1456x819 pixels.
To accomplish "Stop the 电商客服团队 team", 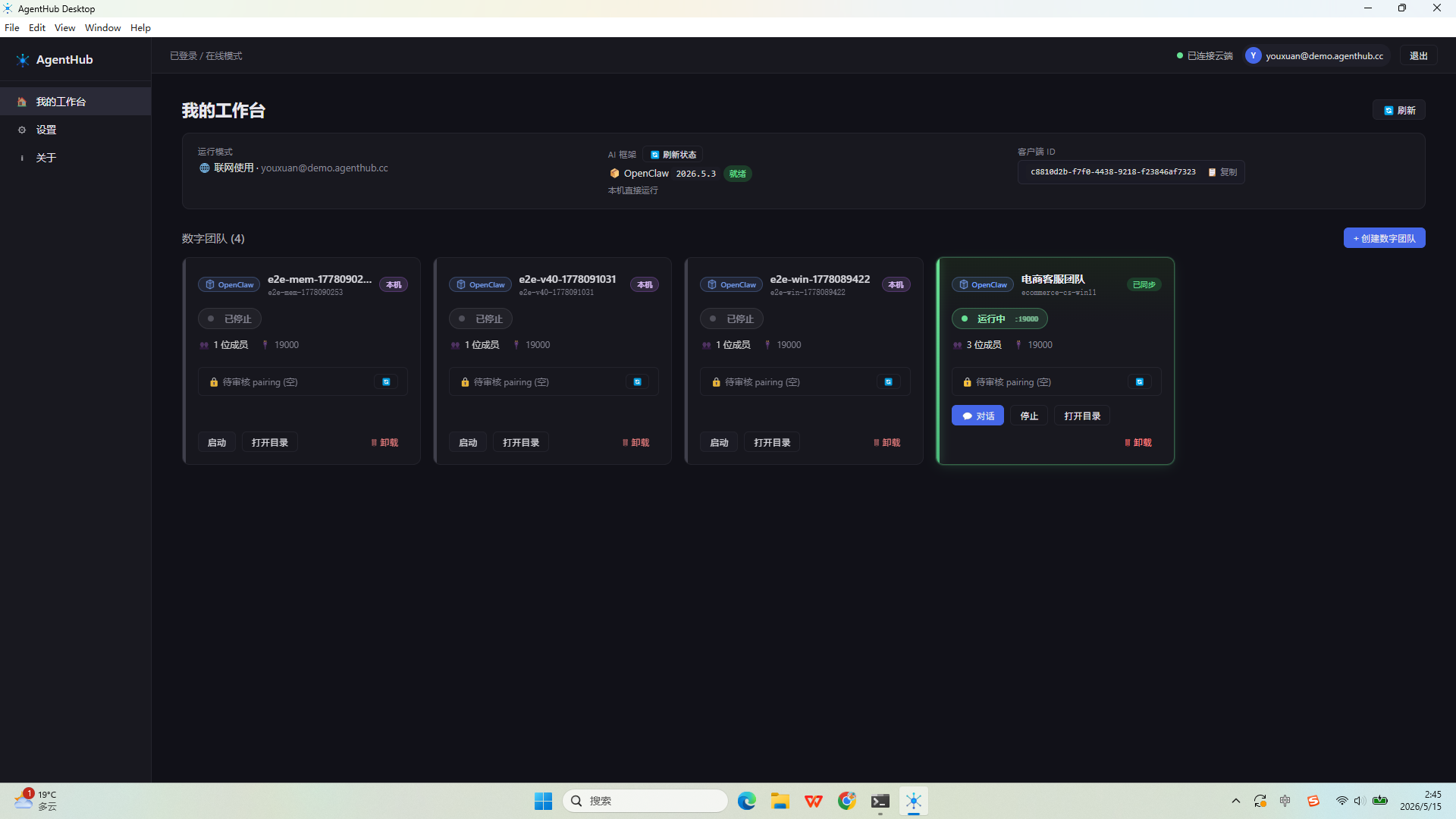I will tap(1029, 416).
